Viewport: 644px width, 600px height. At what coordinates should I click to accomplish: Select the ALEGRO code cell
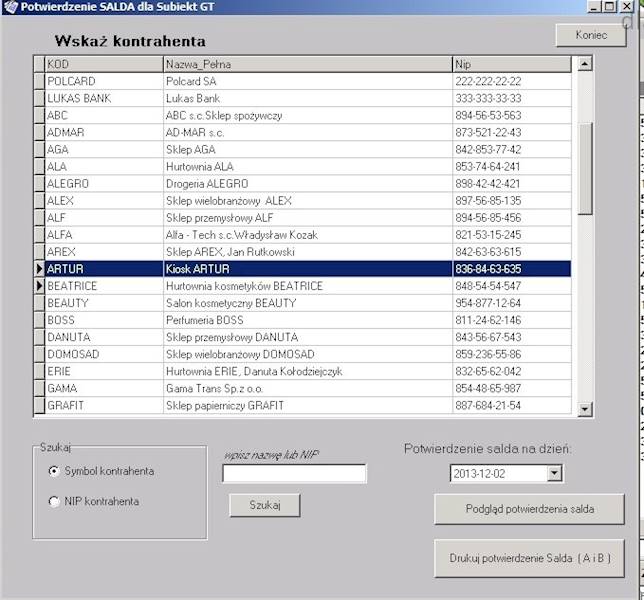pos(104,184)
